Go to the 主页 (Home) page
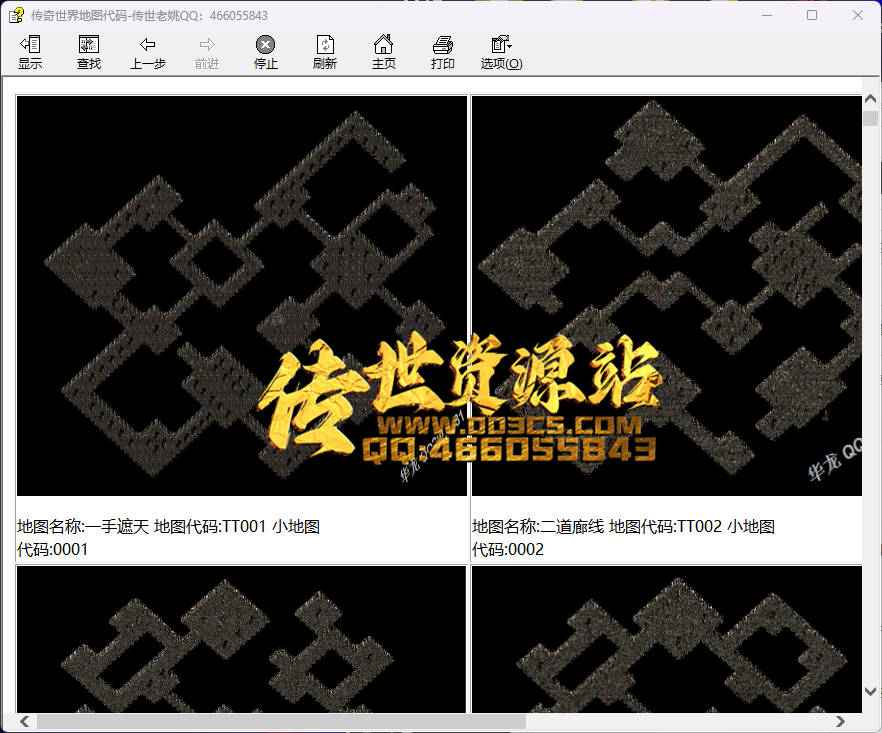 (384, 52)
